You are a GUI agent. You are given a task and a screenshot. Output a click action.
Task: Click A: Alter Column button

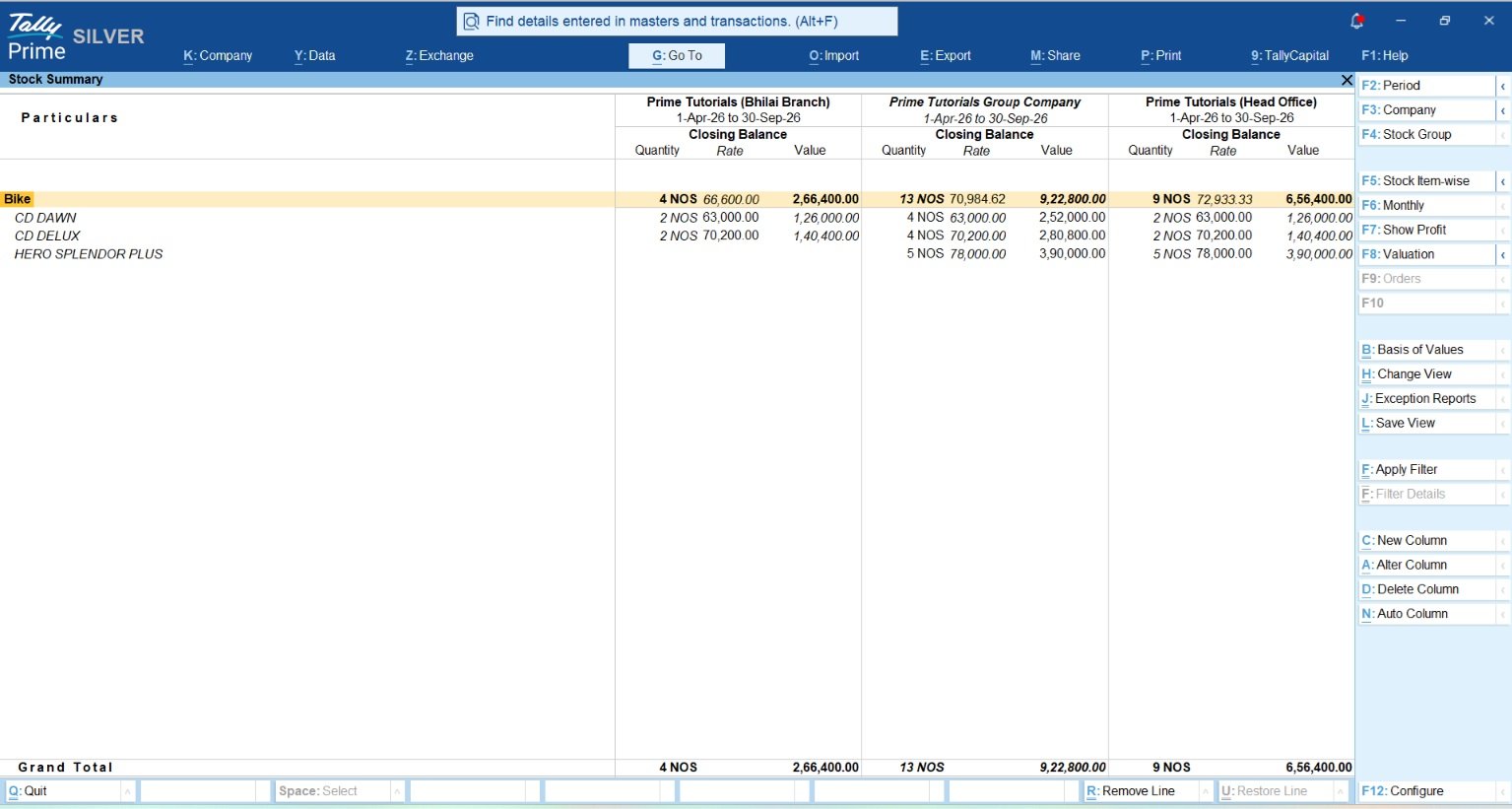[x=1426, y=566]
